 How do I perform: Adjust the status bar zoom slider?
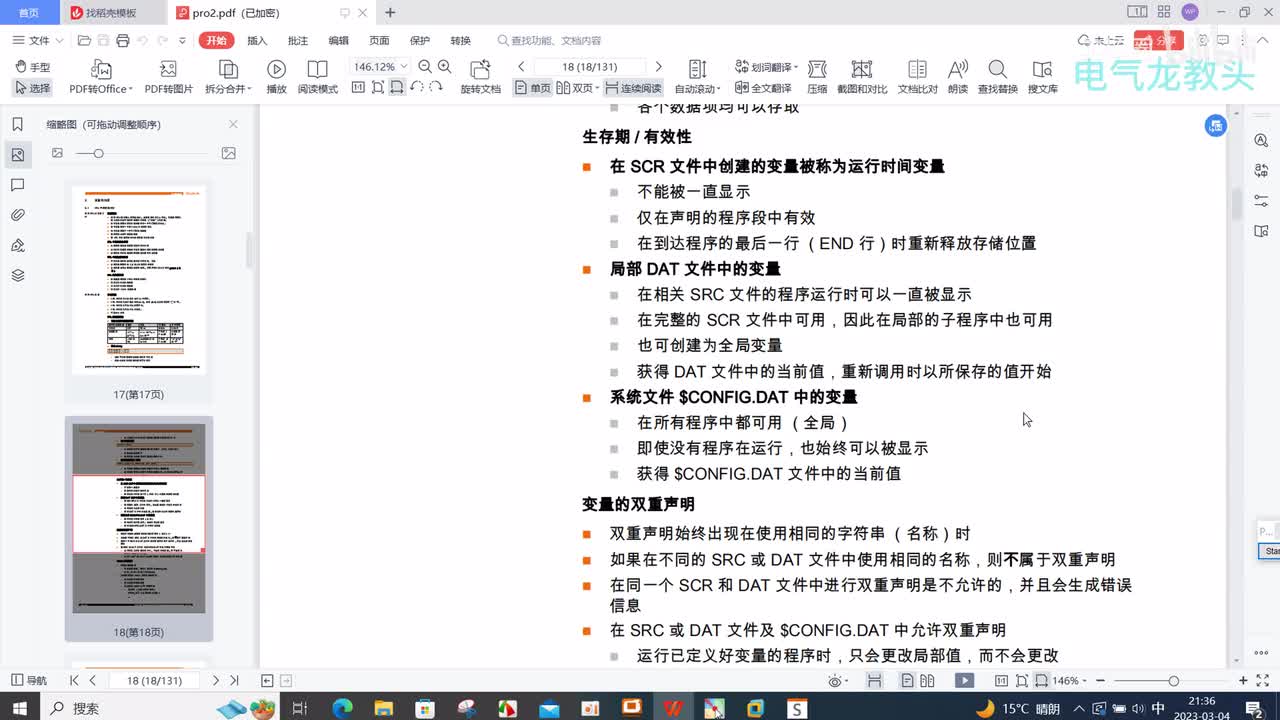click(x=1173, y=681)
